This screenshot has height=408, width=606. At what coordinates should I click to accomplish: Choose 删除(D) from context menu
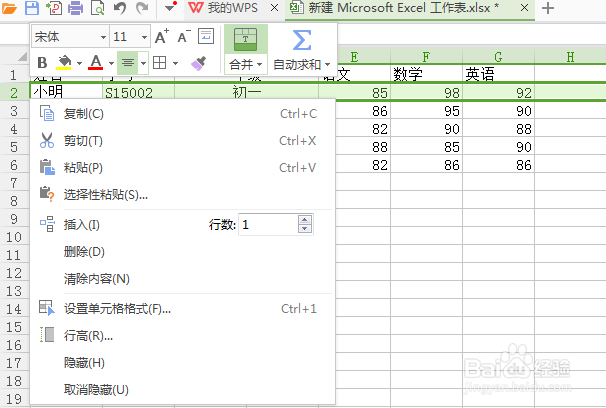pyautogui.click(x=182, y=252)
